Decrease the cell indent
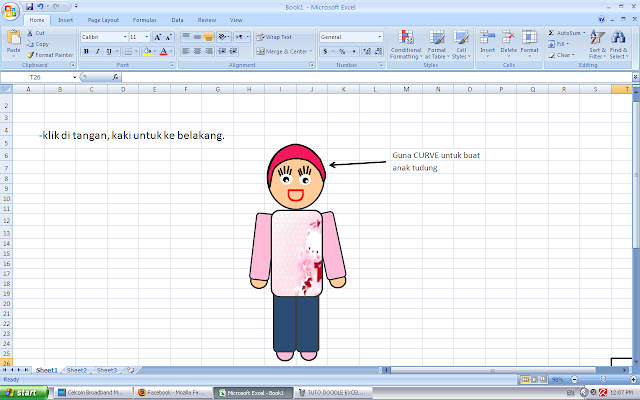Screen dimensions: 640x400 [222, 51]
